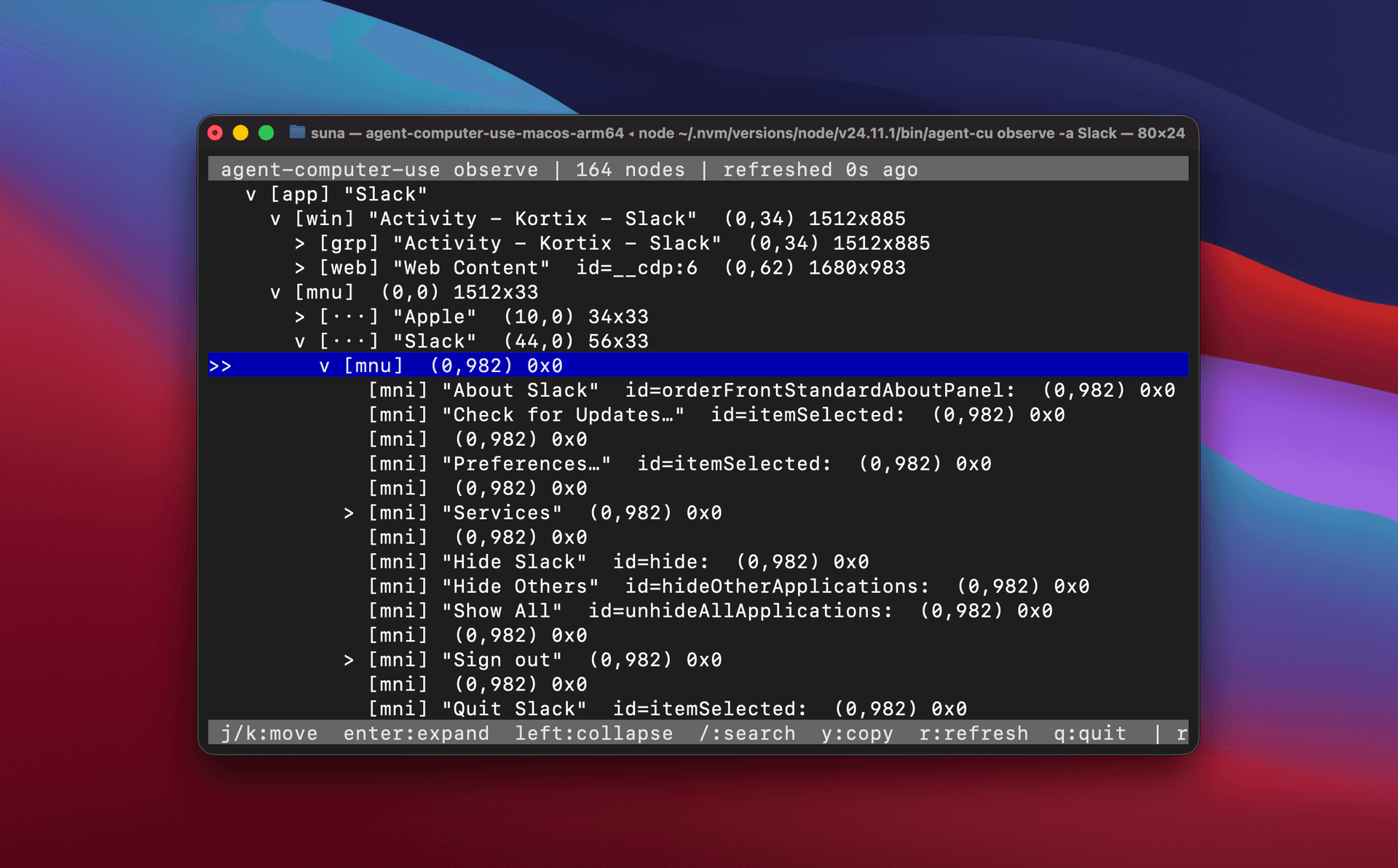Expand the [web] "Web Content" node arrow
The image size is (1398, 868).
[300, 268]
